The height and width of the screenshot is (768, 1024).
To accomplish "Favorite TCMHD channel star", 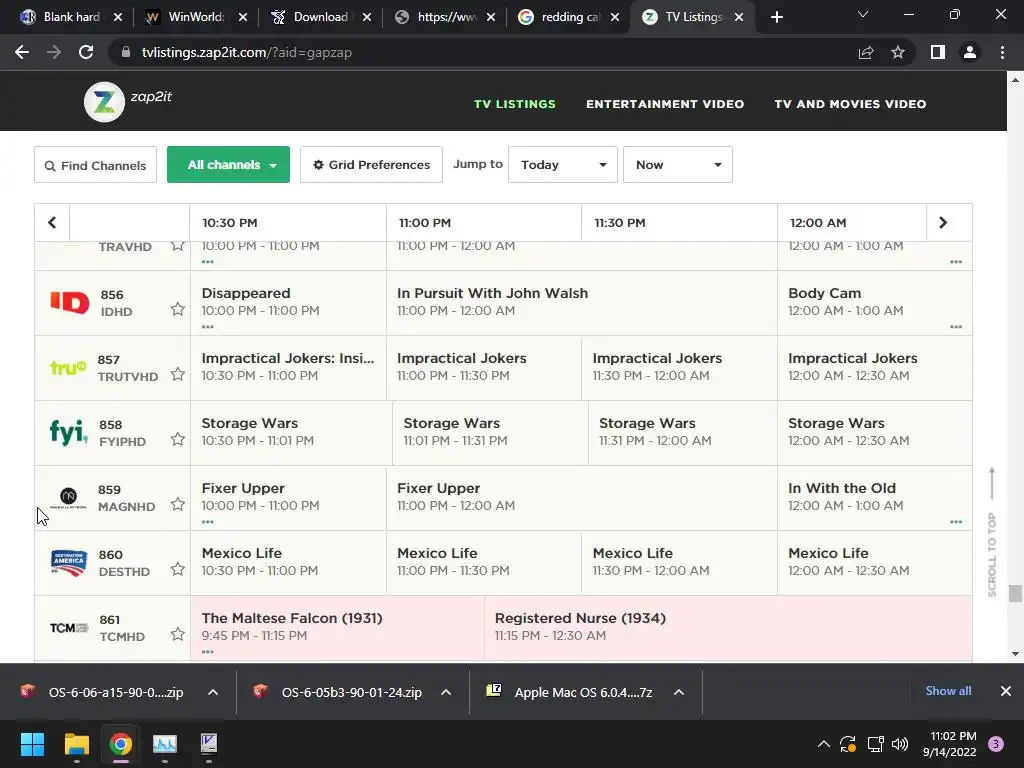I will pos(178,634).
